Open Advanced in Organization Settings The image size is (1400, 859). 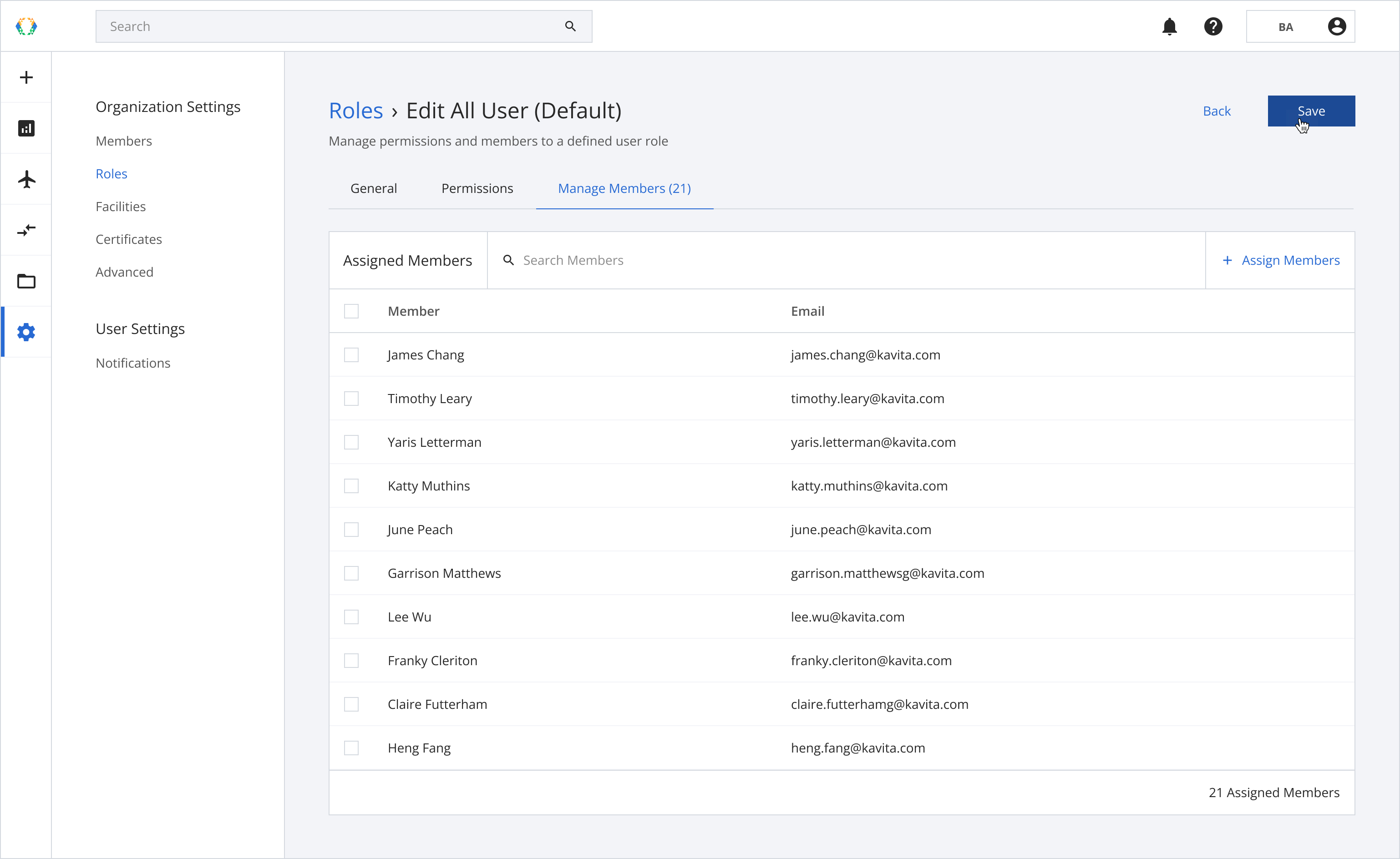tap(124, 272)
